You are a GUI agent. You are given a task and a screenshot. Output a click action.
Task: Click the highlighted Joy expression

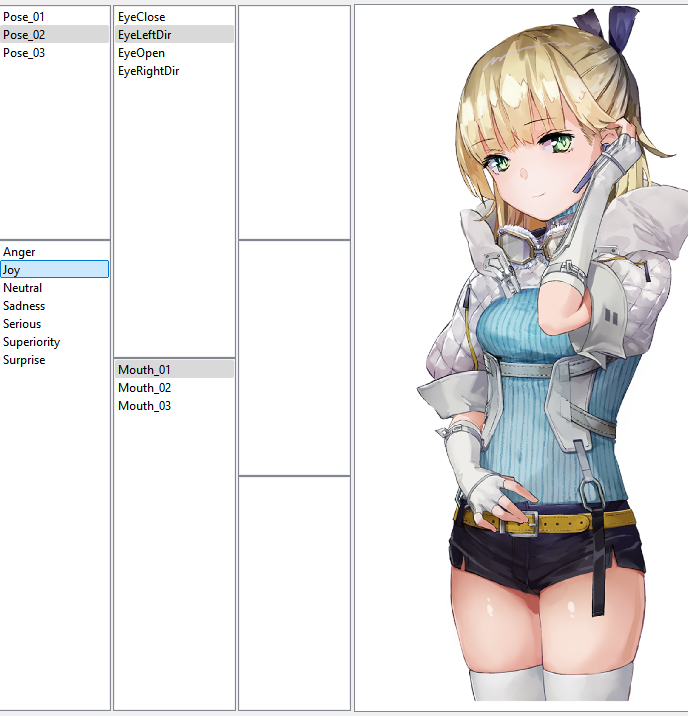click(x=54, y=269)
